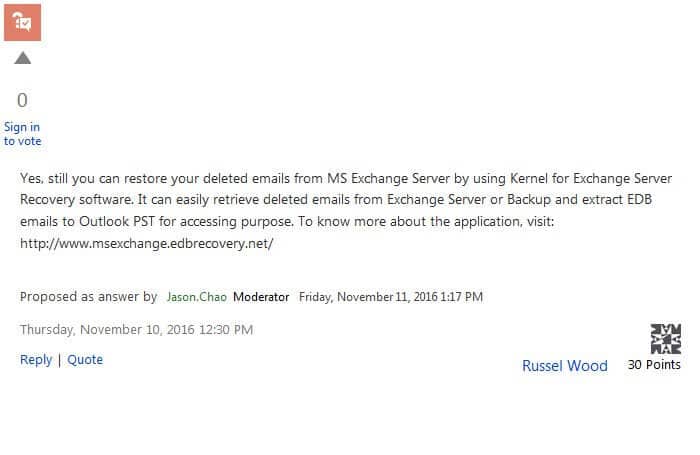
Task: Click the "Proposed as answer by" label
Action: point(88,297)
